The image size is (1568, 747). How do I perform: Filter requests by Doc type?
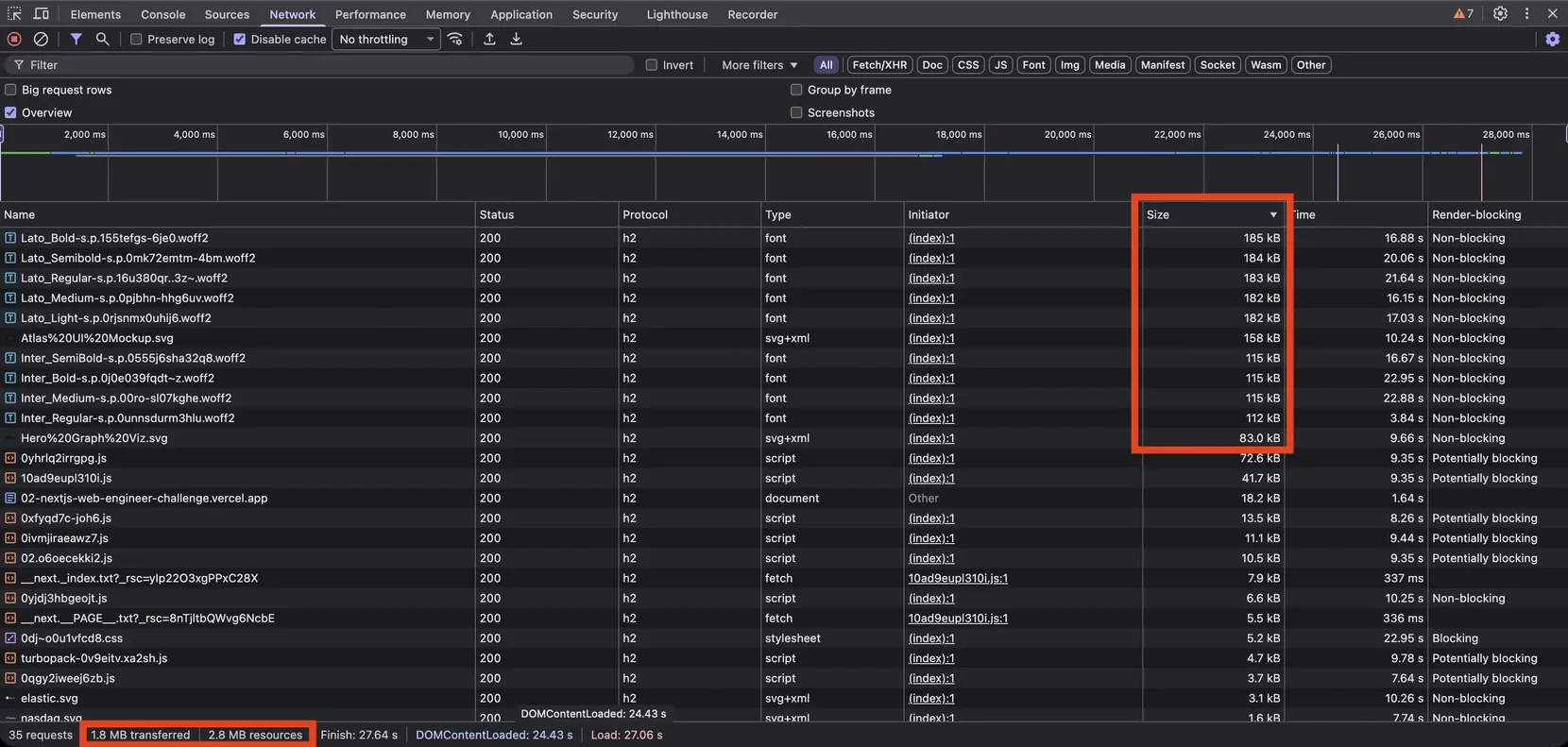[x=932, y=65]
